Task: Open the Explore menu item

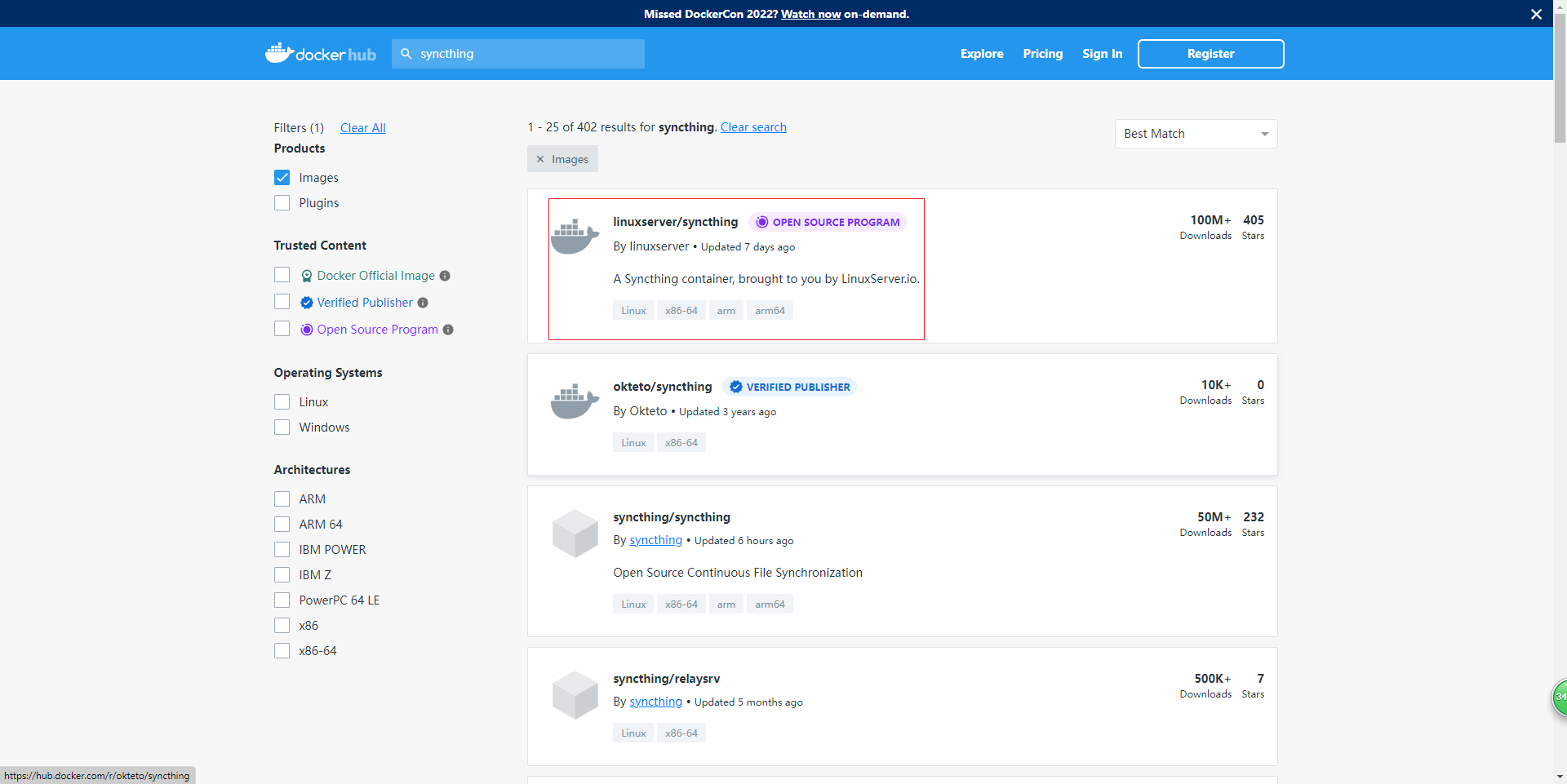Action: pos(982,54)
